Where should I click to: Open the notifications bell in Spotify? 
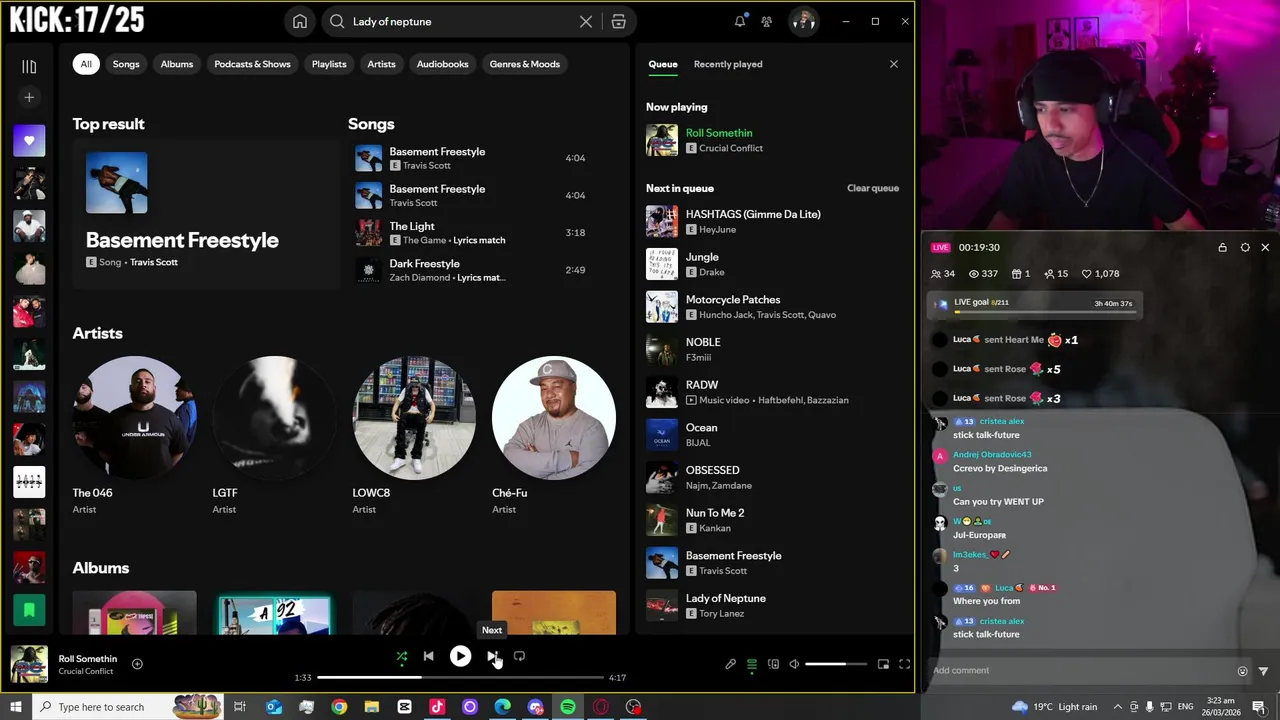click(x=740, y=21)
